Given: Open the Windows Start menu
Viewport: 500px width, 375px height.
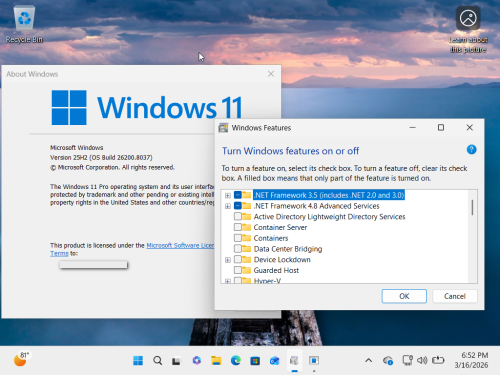Looking at the screenshot, I should (138, 360).
